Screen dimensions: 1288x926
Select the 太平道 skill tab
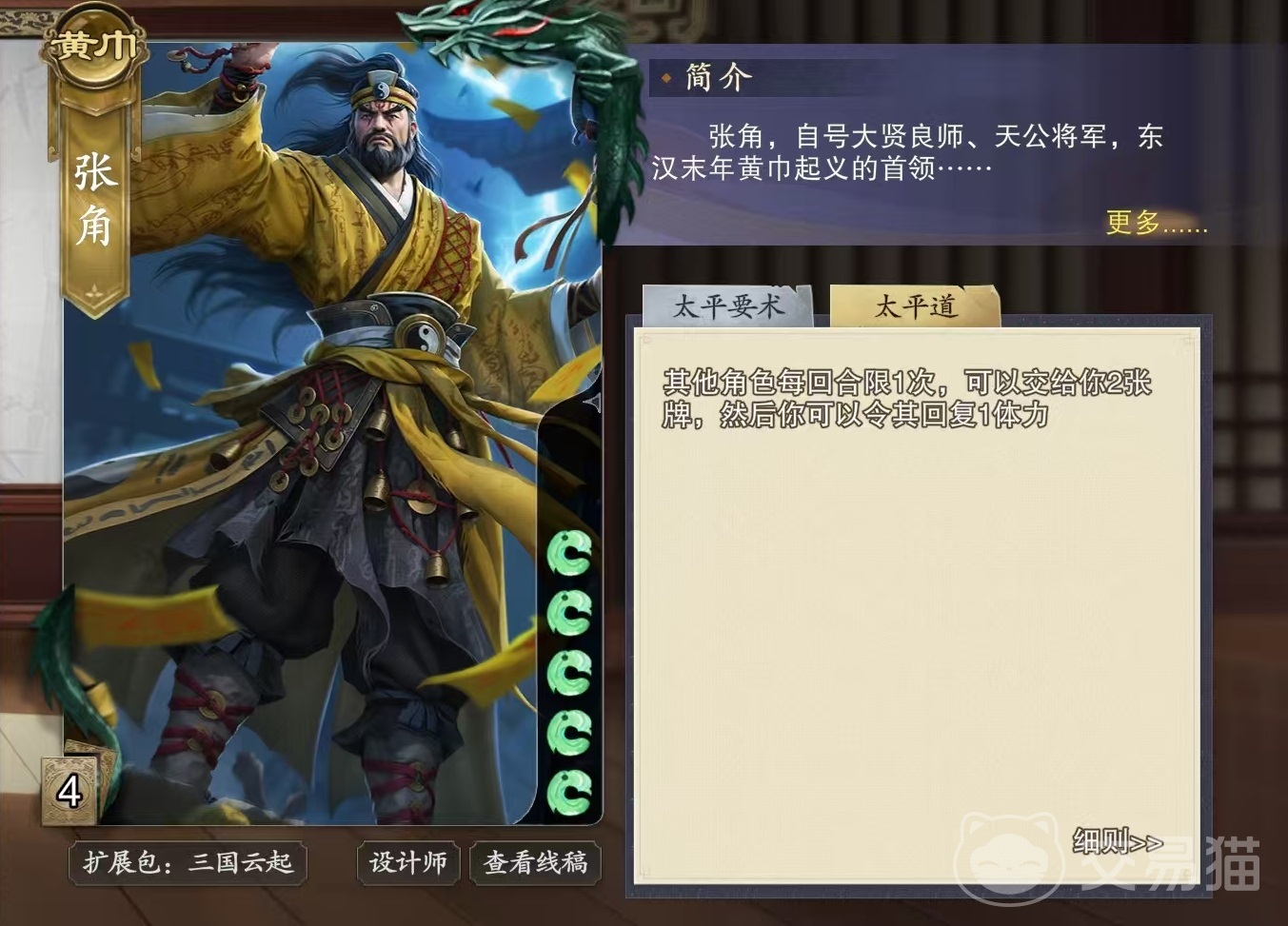(x=915, y=306)
